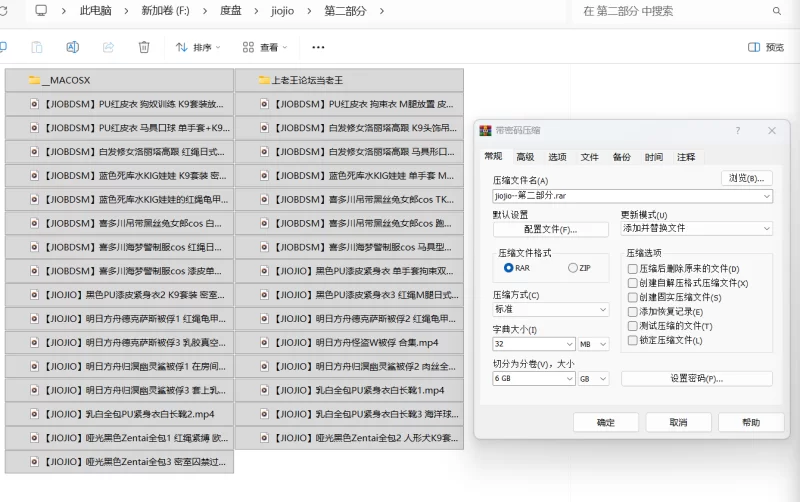Open the 注释 tab in the dialog

click(x=686, y=157)
